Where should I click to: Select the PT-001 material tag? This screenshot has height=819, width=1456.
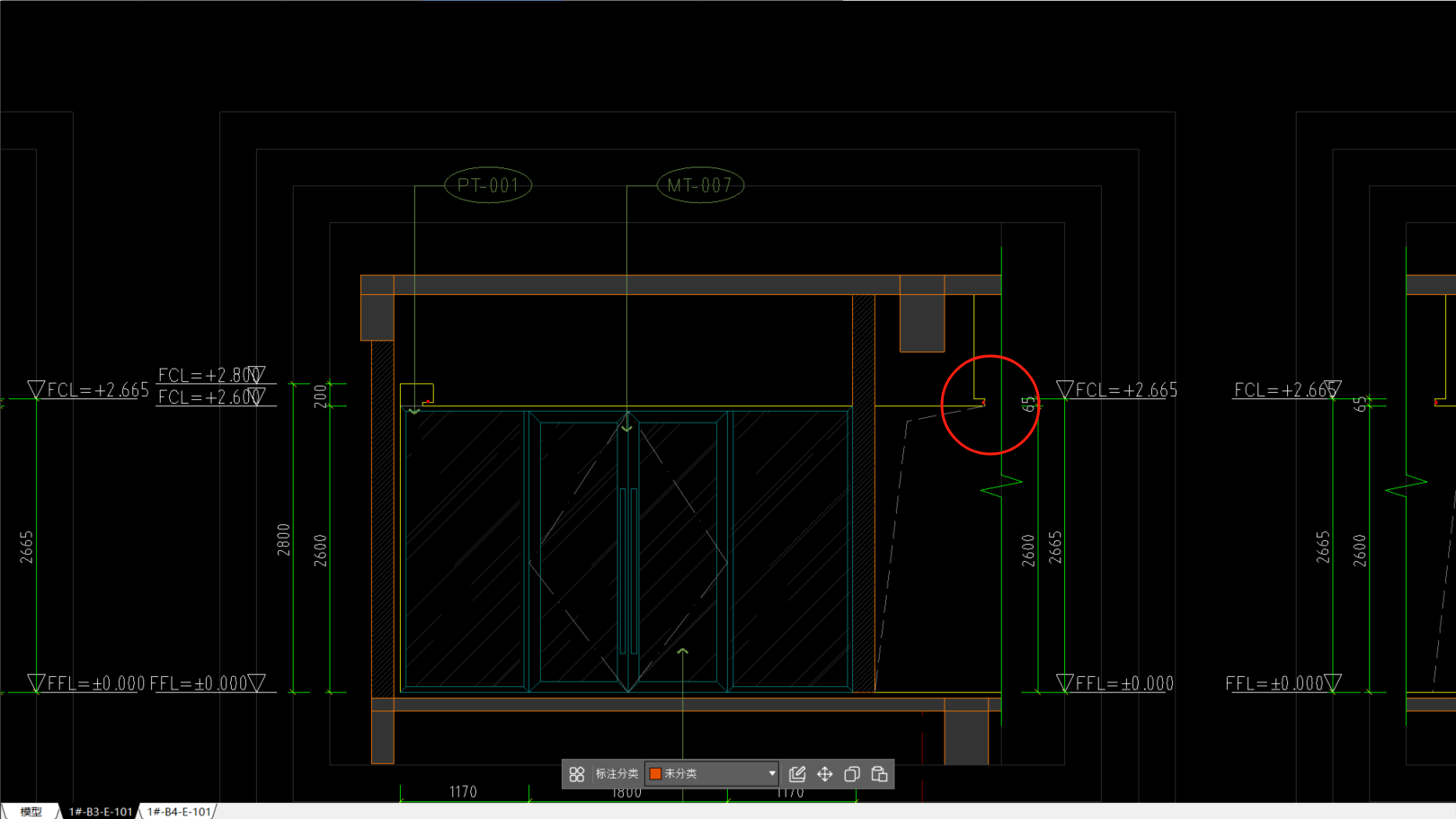click(488, 185)
